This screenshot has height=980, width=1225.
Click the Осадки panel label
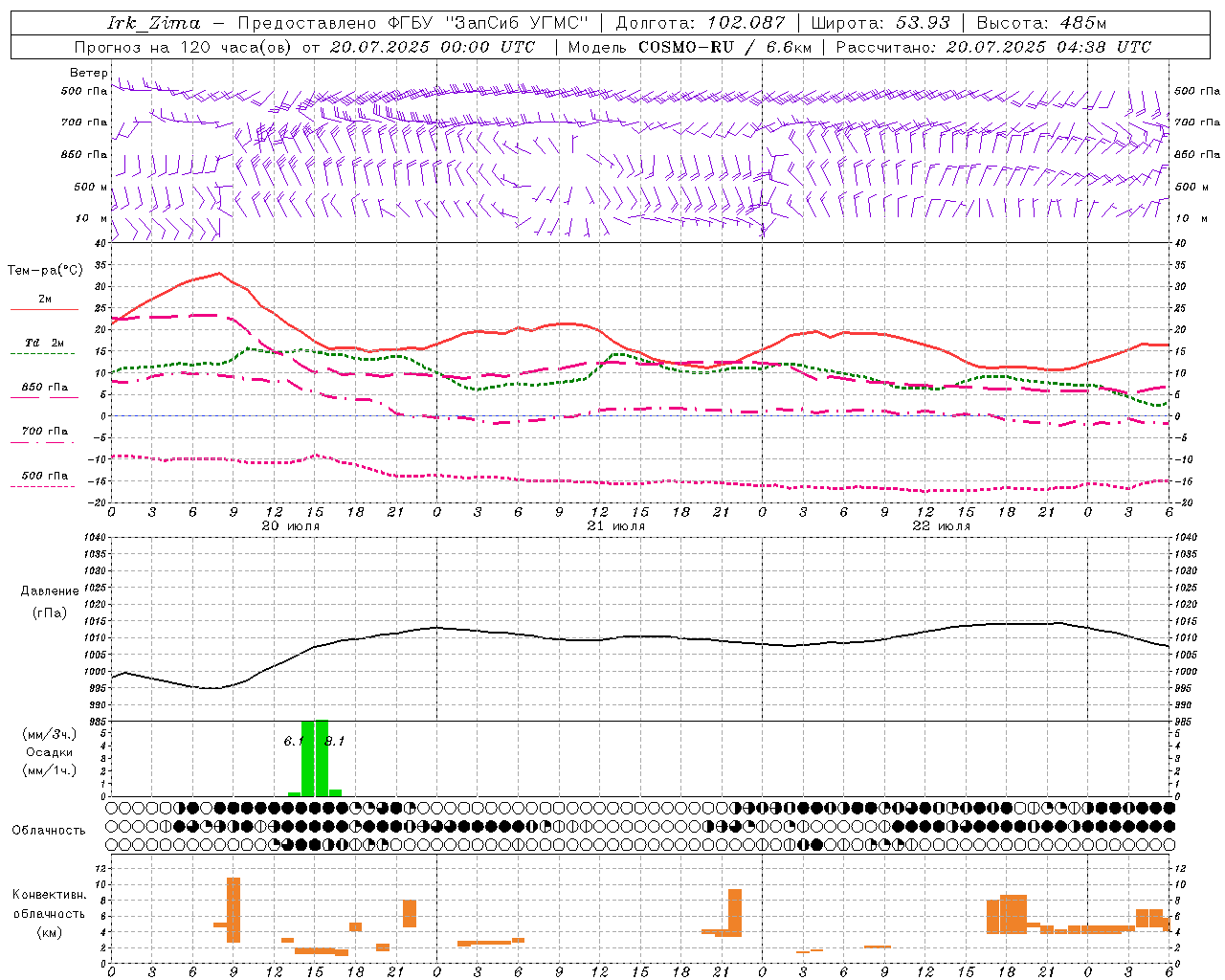(x=49, y=752)
